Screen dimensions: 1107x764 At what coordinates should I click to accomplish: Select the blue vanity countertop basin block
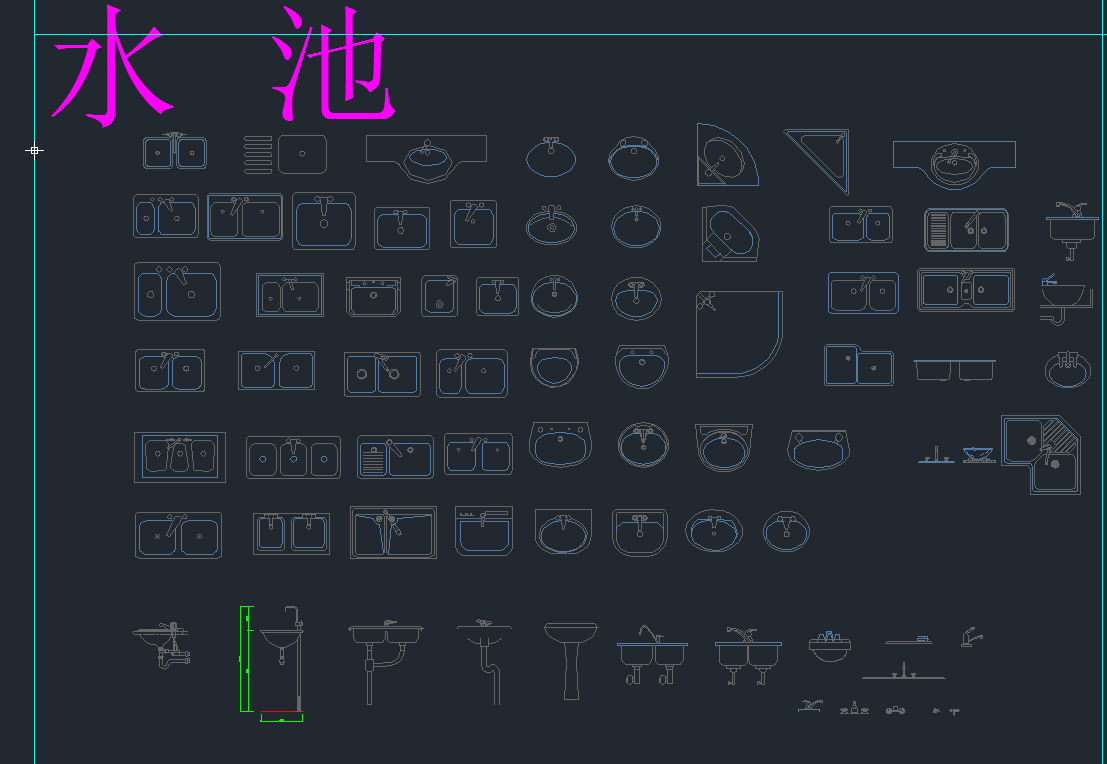tap(954, 164)
